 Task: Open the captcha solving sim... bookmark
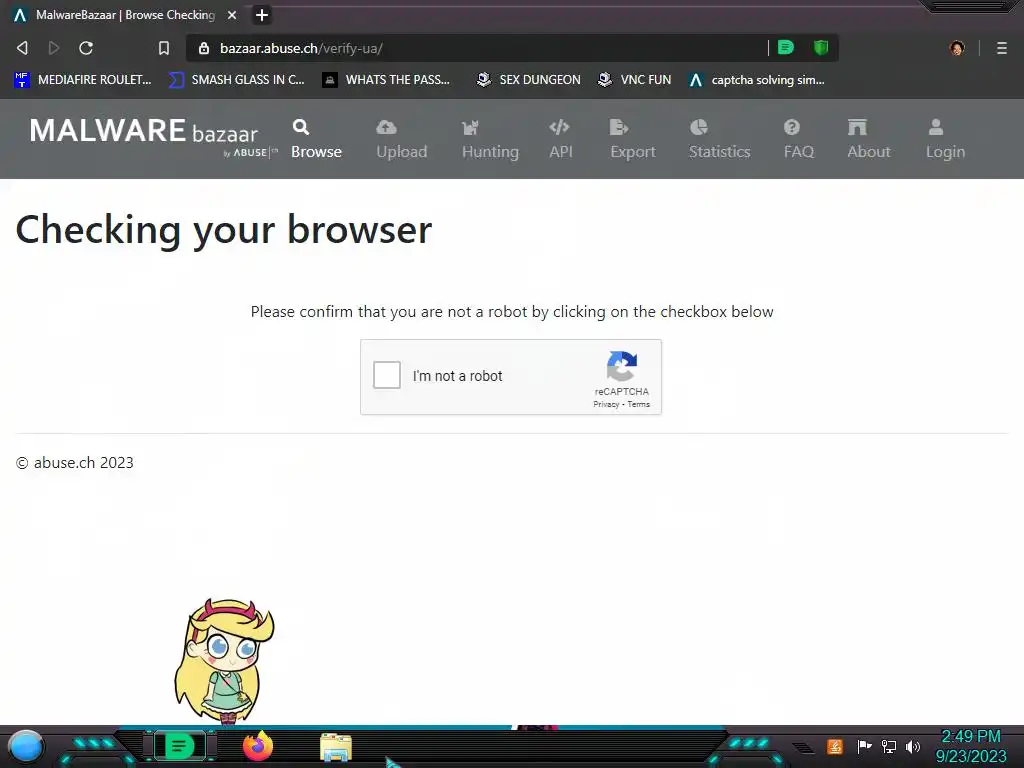pyautogui.click(x=757, y=80)
